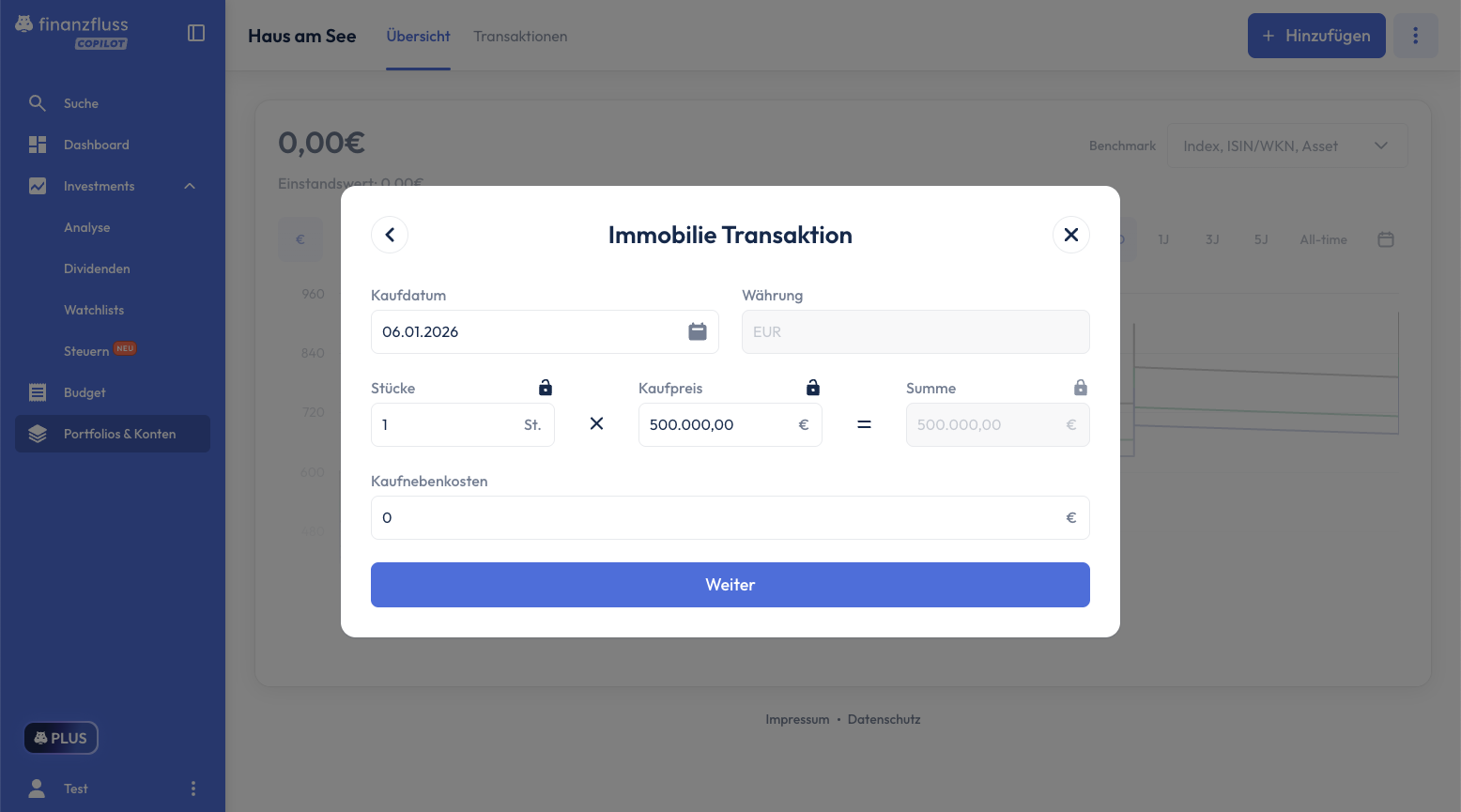Click the back arrow in the dialog
This screenshot has height=812, width=1461.
pyautogui.click(x=390, y=235)
